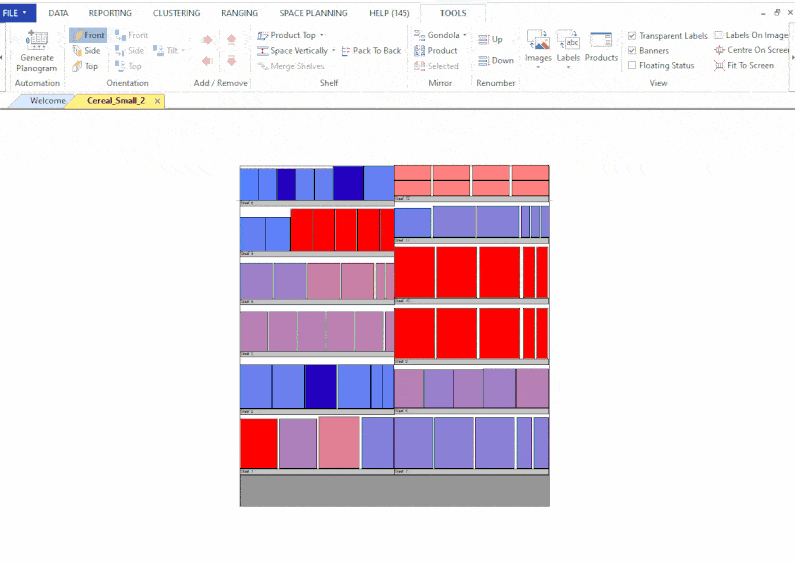The image size is (795, 563).
Task: Click Space Vertically shelf tool
Action: (x=293, y=51)
